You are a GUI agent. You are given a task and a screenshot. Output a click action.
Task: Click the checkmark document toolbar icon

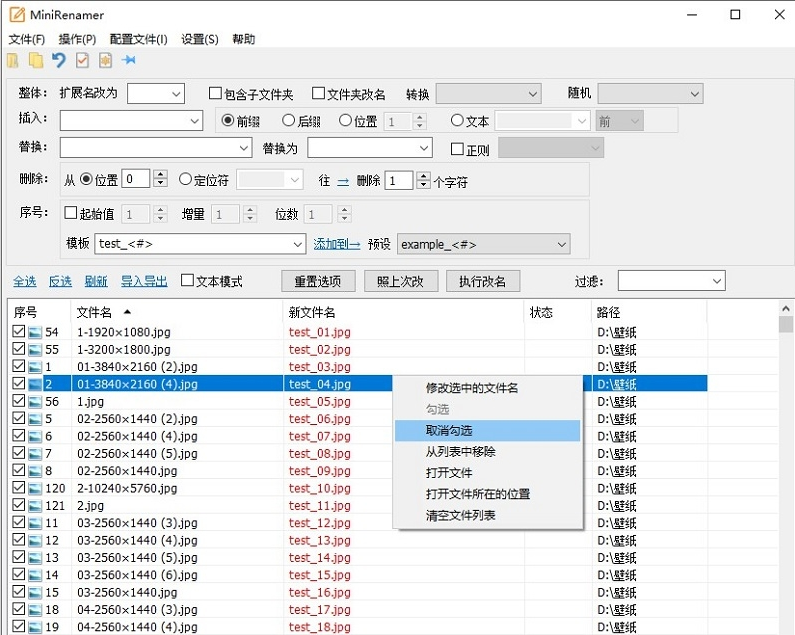click(x=82, y=60)
